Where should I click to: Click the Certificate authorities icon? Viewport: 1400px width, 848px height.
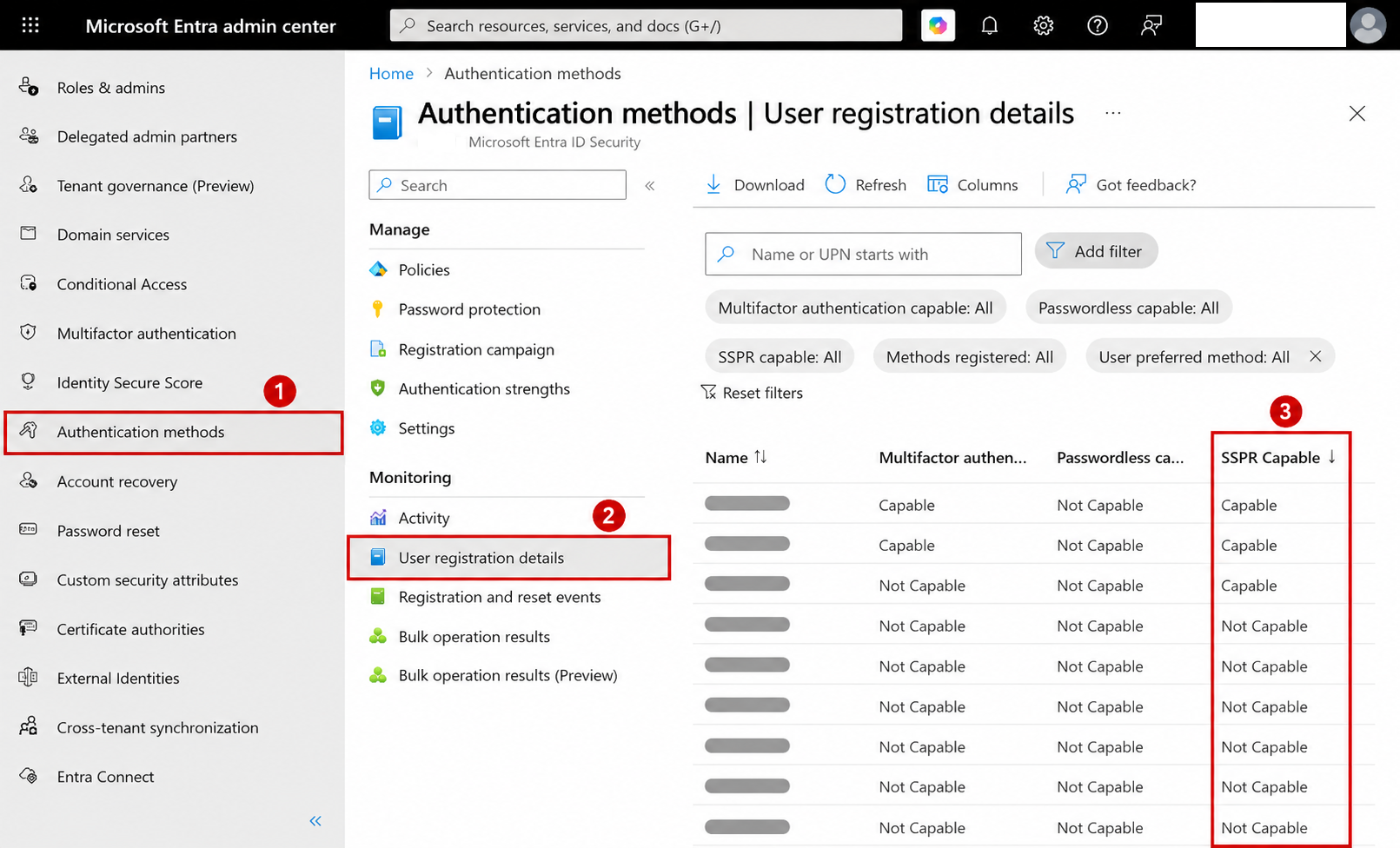tap(29, 628)
